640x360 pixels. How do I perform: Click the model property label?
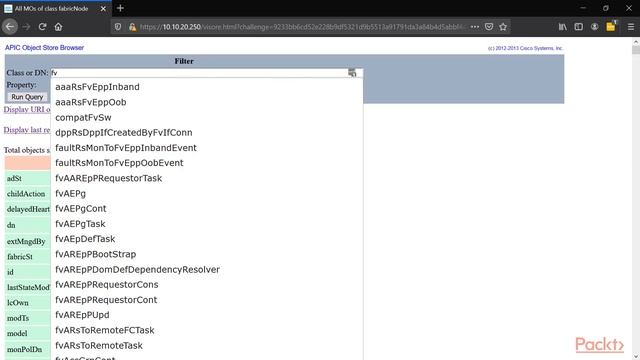pos(17,333)
